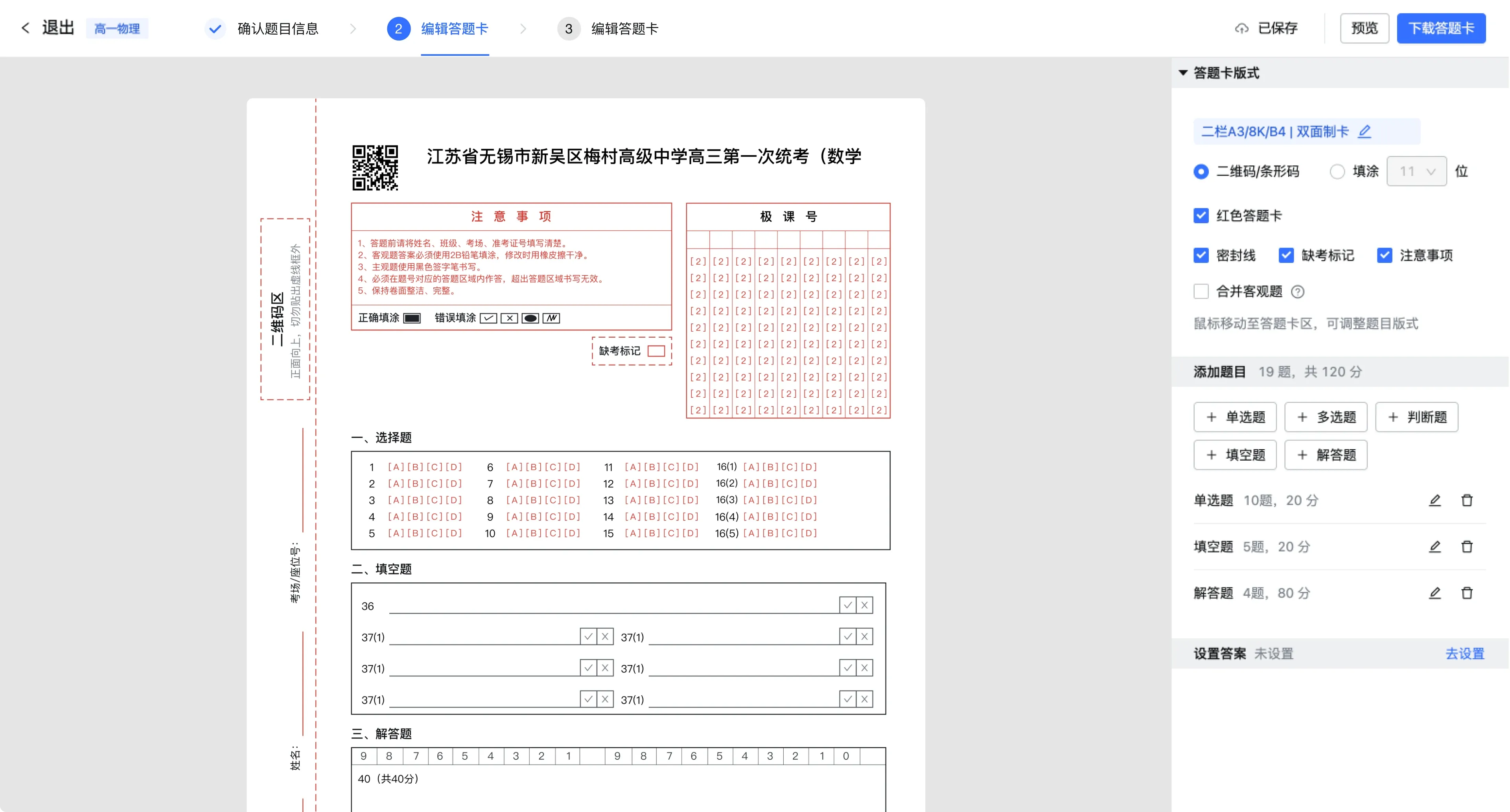This screenshot has width=1510, height=812.
Task: Click the 设置答案 未设置 status text
Action: (x=1273, y=654)
